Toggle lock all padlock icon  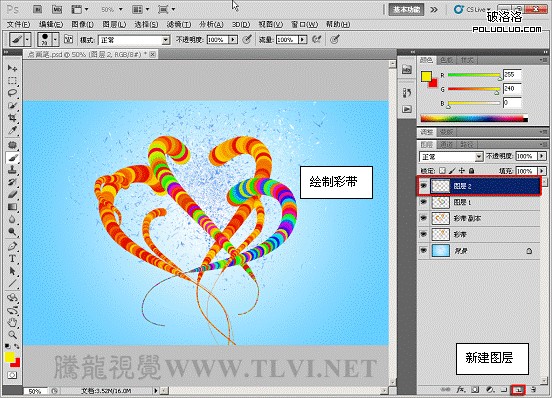click(x=471, y=171)
